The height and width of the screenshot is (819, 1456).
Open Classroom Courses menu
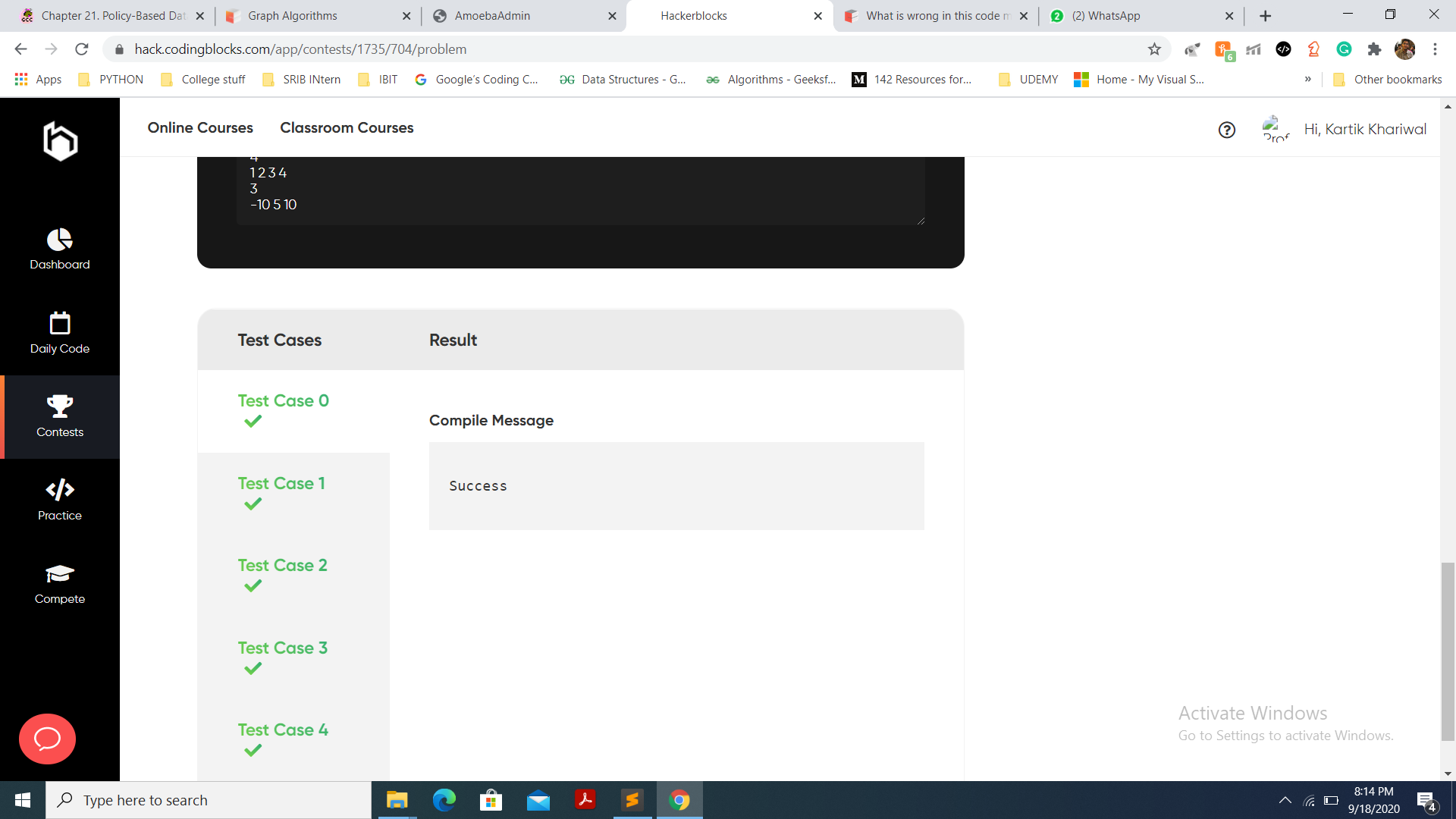coord(347,127)
